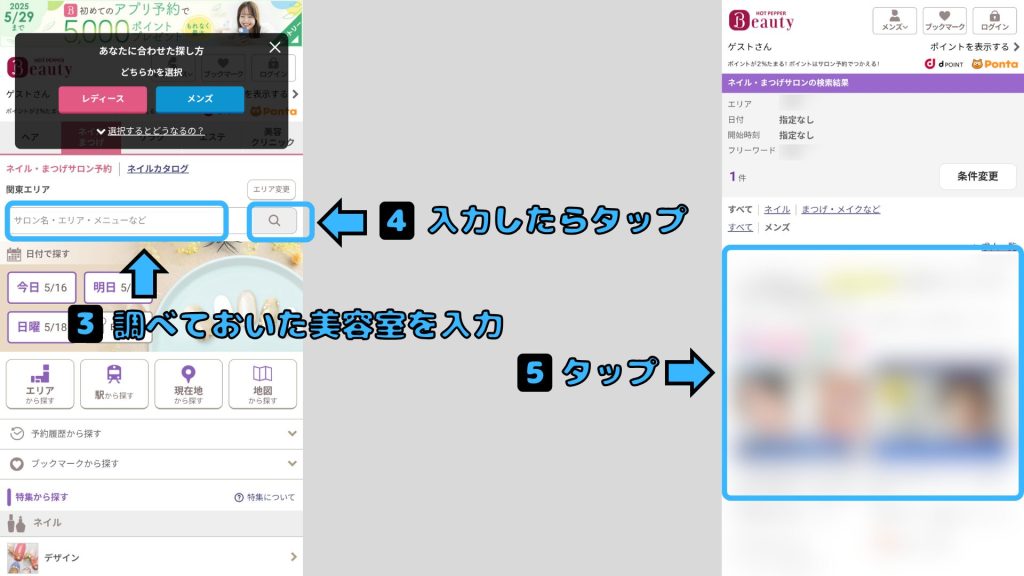This screenshot has width=1024, height=576.
Task: Click the magnifying glass search button
Action: point(275,221)
